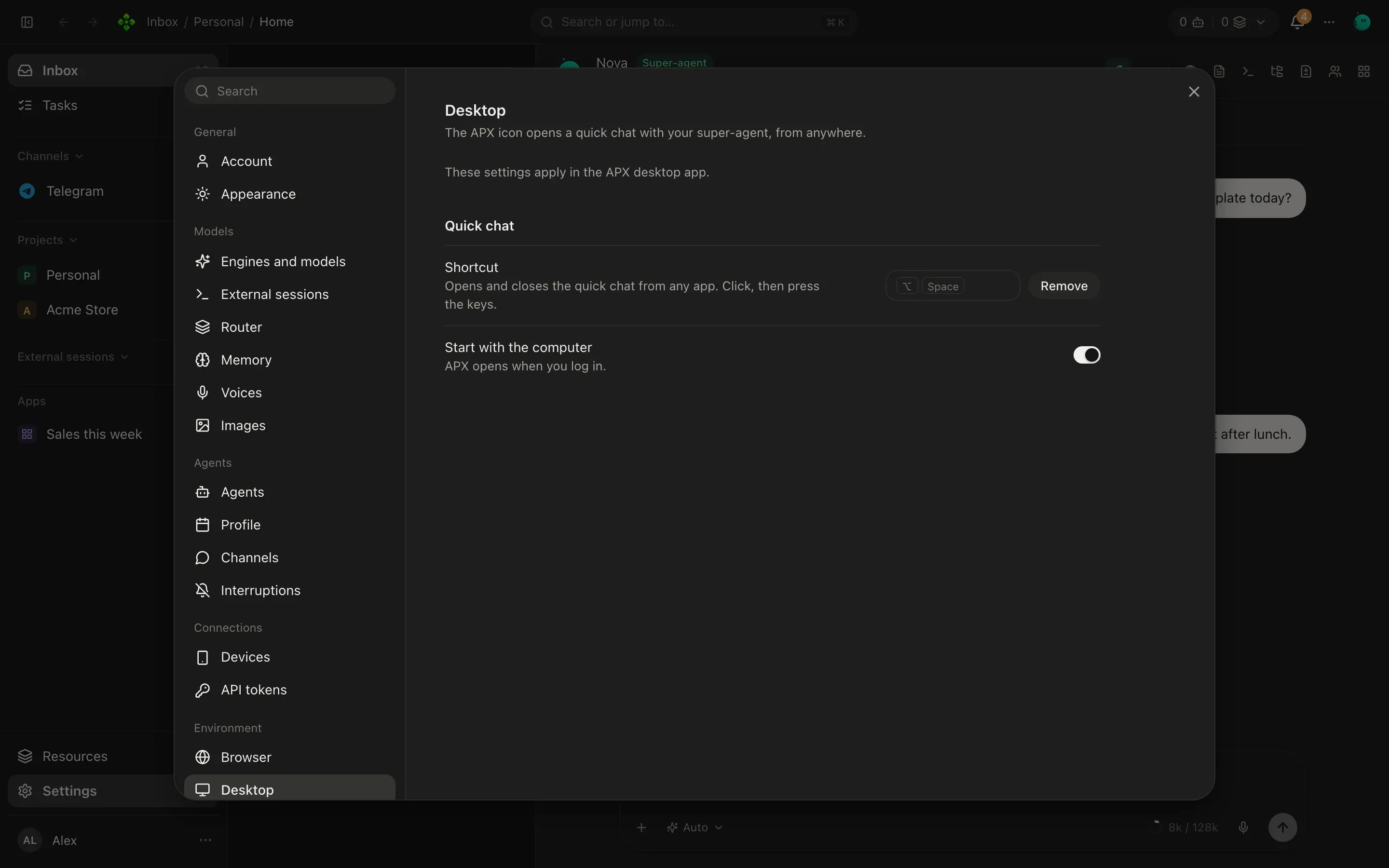Toggle the sidebar panel icon
This screenshot has width=1389, height=868.
click(27, 22)
